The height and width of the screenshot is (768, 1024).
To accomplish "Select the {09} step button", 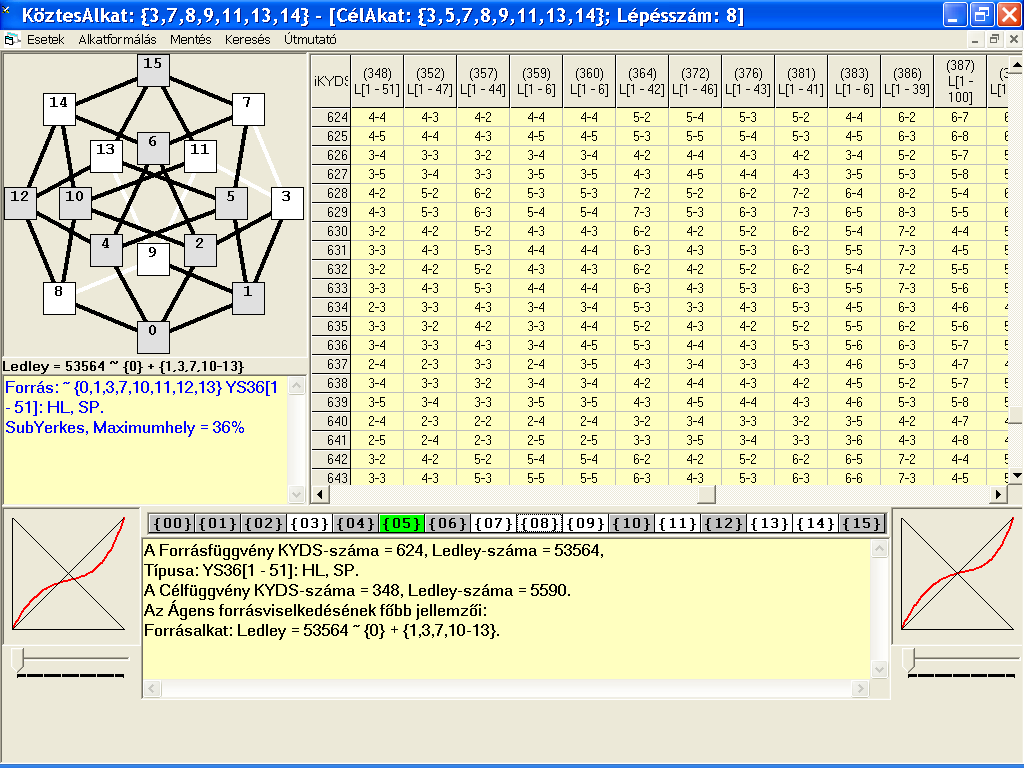I will click(585, 523).
